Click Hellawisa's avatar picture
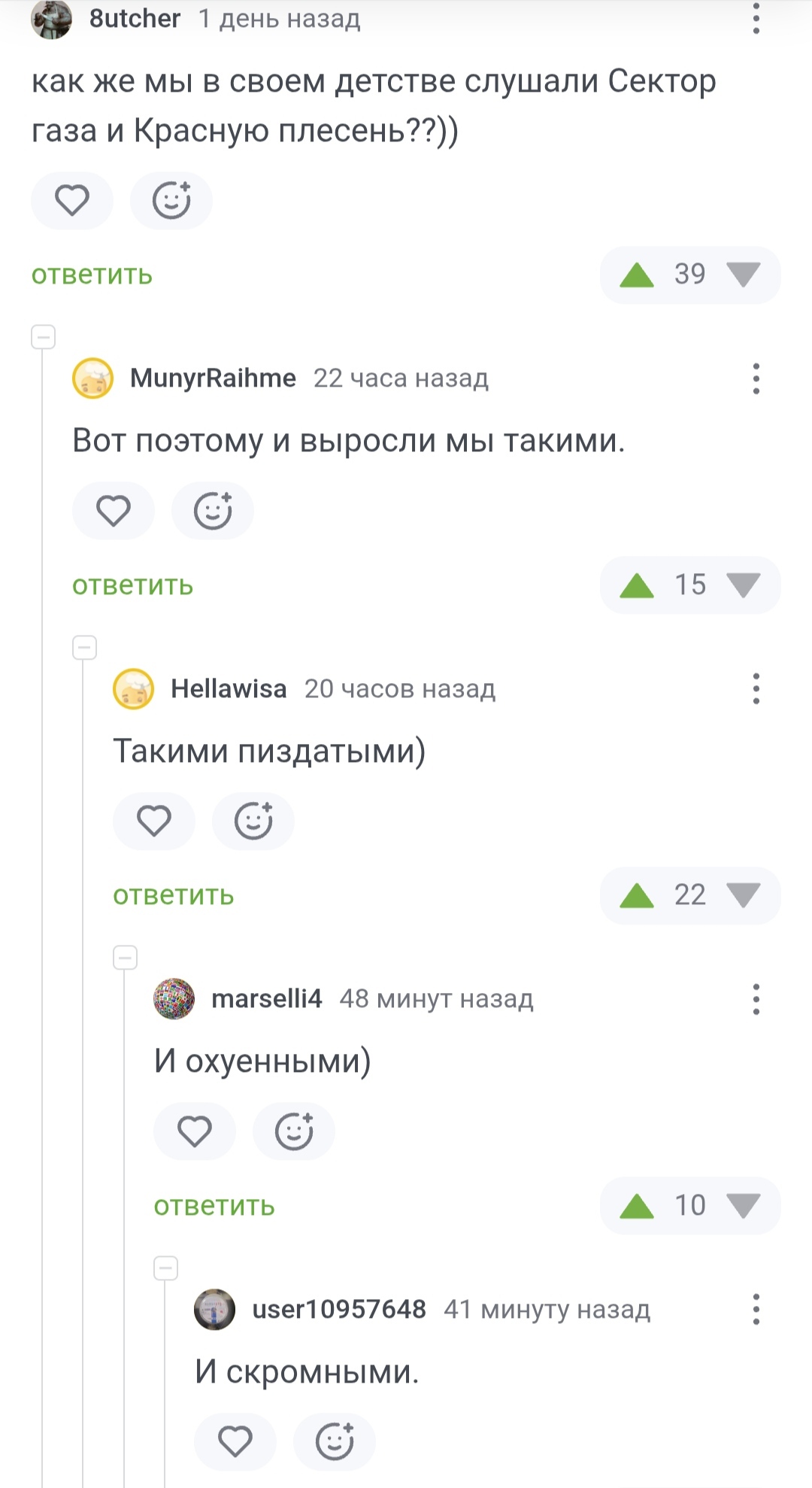This screenshot has width=812, height=1488. [x=133, y=689]
